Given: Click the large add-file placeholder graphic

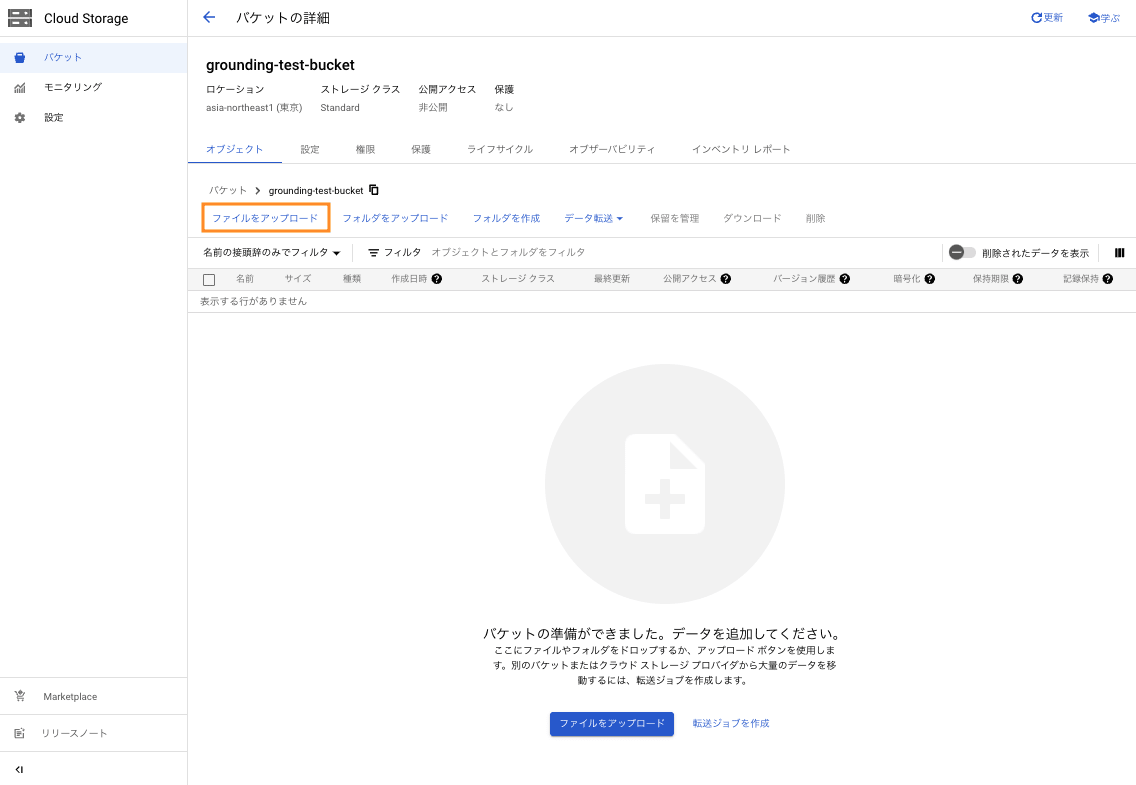Looking at the screenshot, I should pyautogui.click(x=665, y=484).
